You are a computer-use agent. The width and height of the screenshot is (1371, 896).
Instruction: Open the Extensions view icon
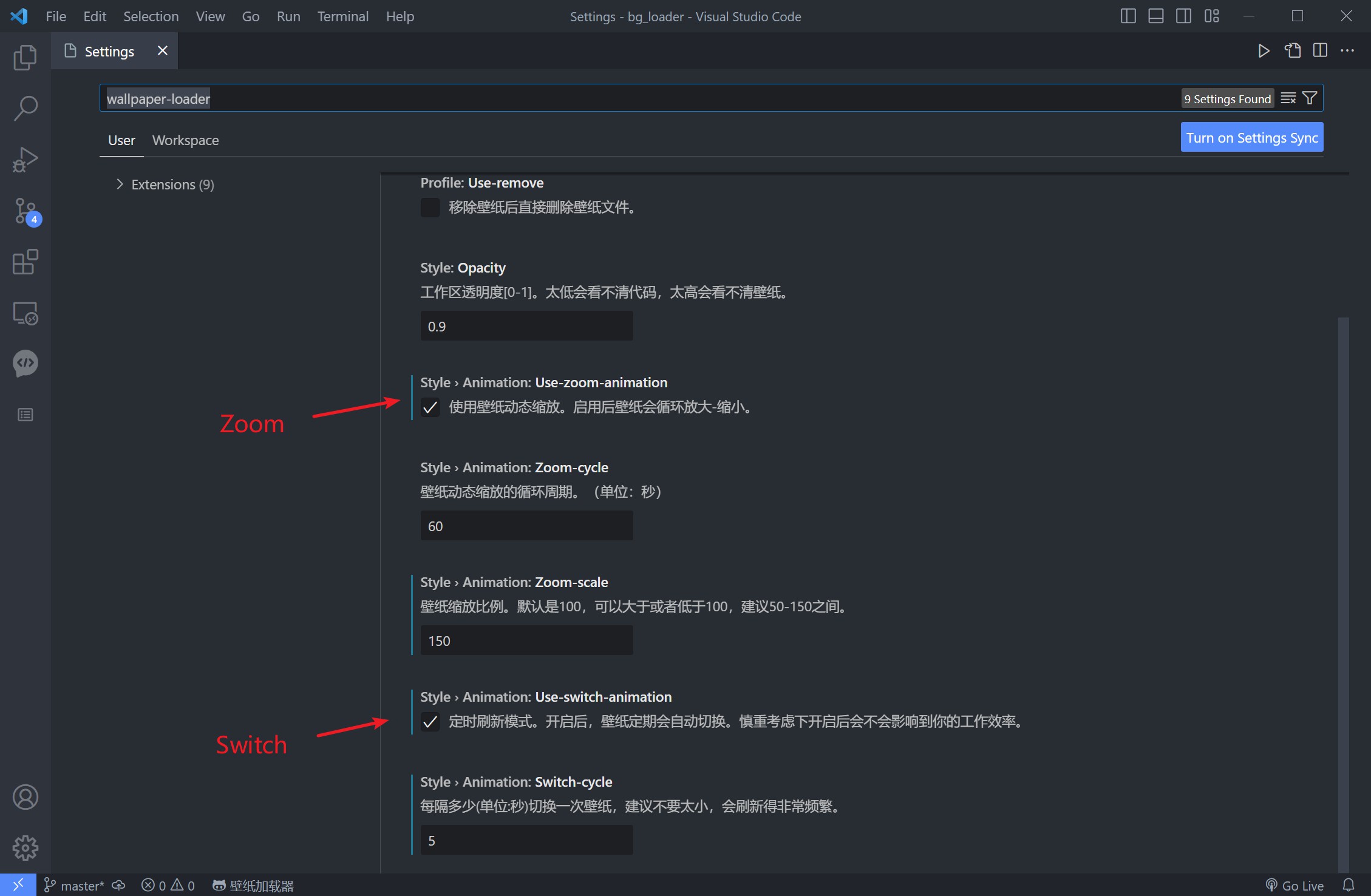(25, 262)
